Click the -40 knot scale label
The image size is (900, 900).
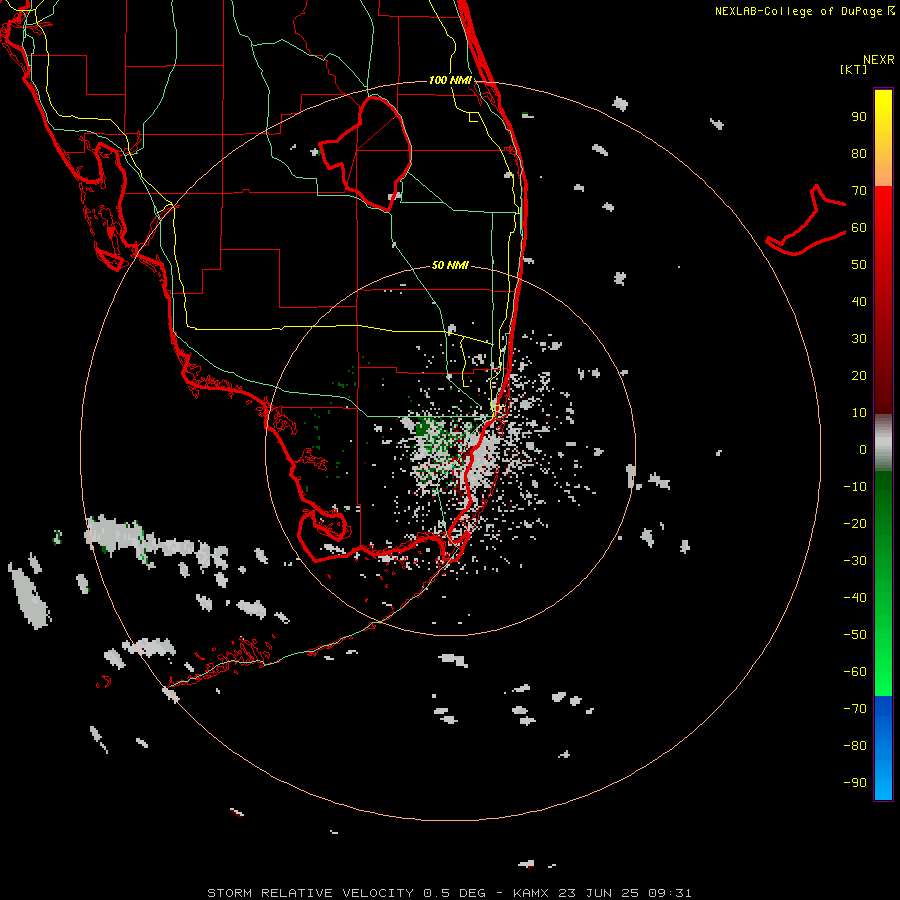855,598
